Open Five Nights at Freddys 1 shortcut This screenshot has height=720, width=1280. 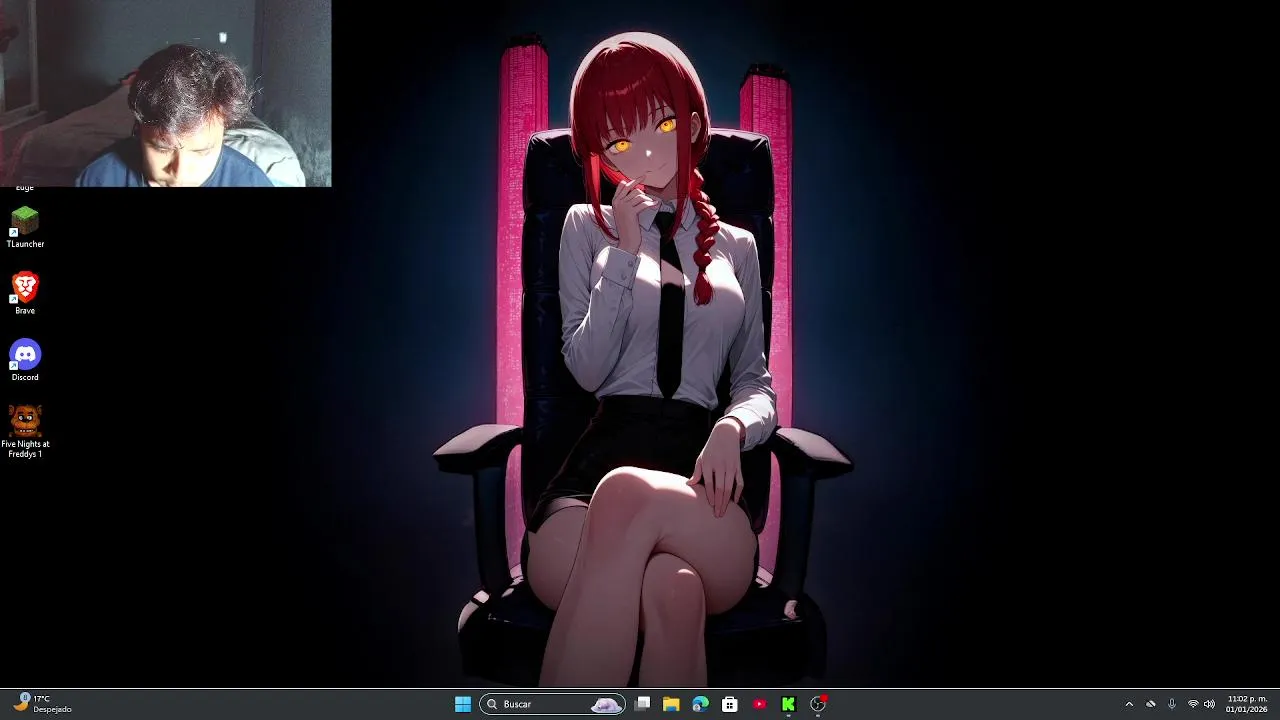coord(25,431)
